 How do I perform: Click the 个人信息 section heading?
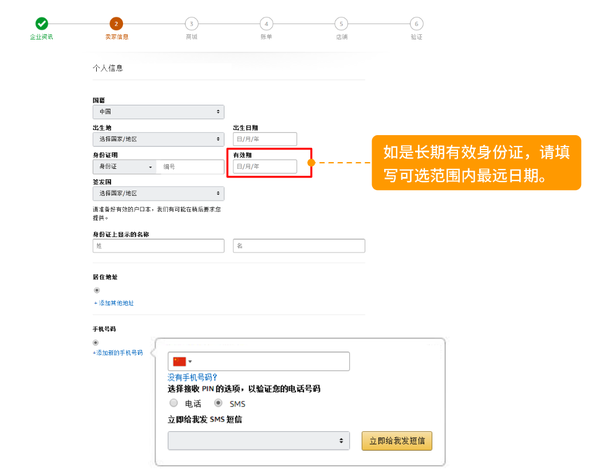(x=108, y=68)
